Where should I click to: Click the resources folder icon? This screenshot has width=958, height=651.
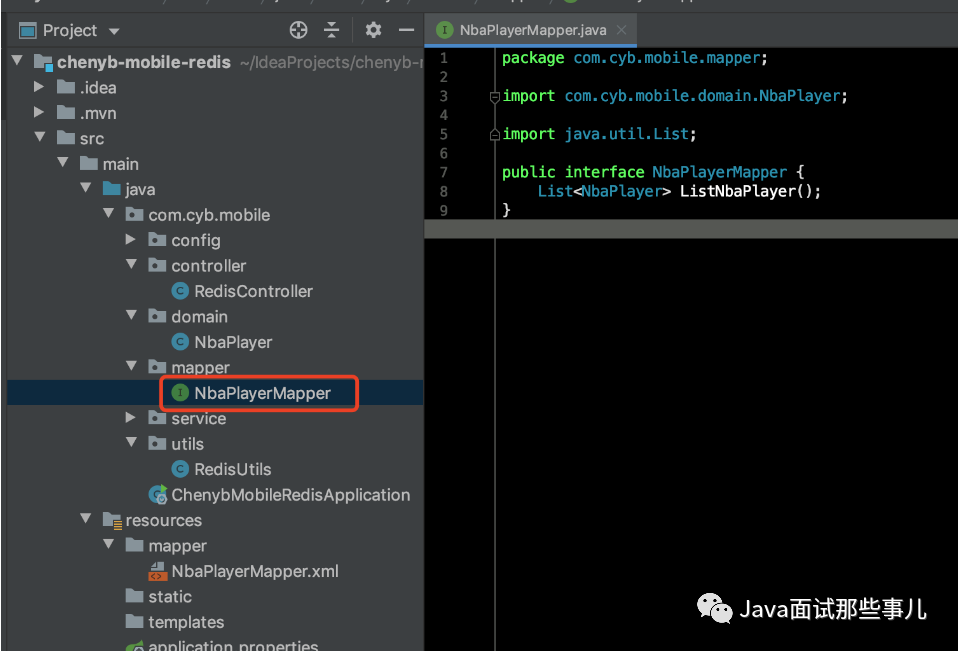tap(112, 520)
